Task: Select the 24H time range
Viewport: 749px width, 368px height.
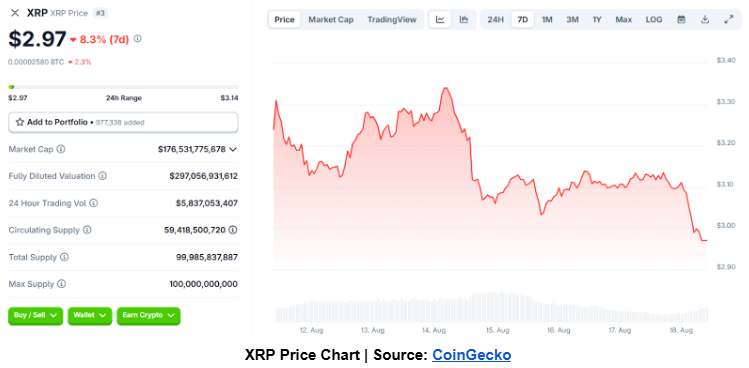Action: (495, 20)
